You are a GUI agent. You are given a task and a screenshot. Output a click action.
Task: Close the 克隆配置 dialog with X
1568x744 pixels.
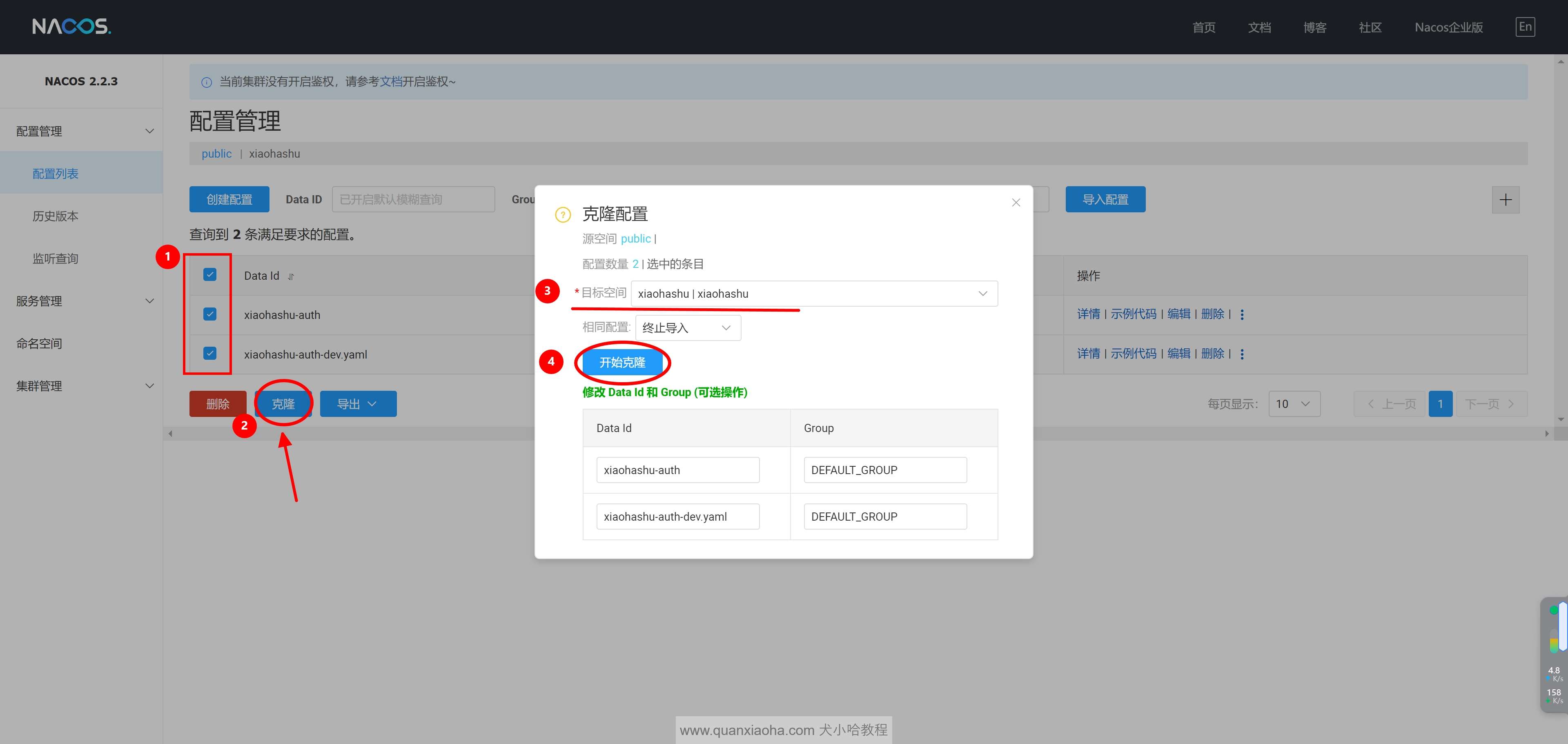tap(1015, 203)
